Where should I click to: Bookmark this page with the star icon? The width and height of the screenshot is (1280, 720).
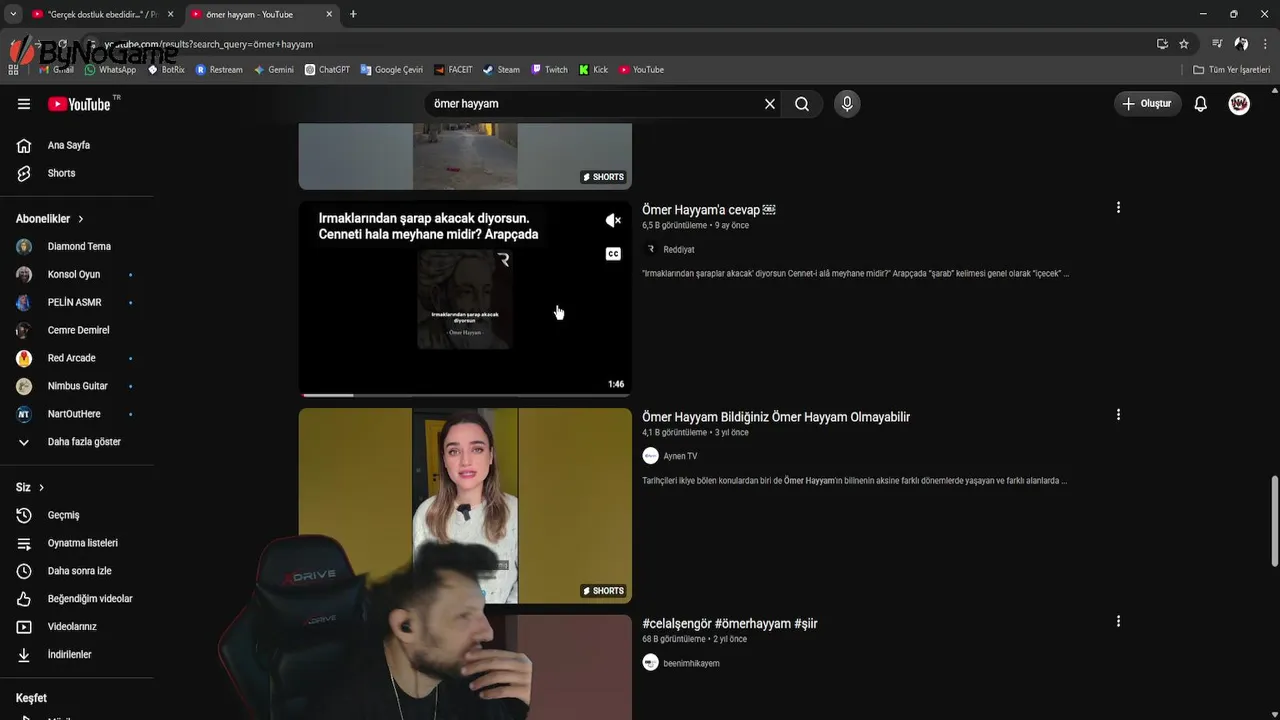(1184, 44)
